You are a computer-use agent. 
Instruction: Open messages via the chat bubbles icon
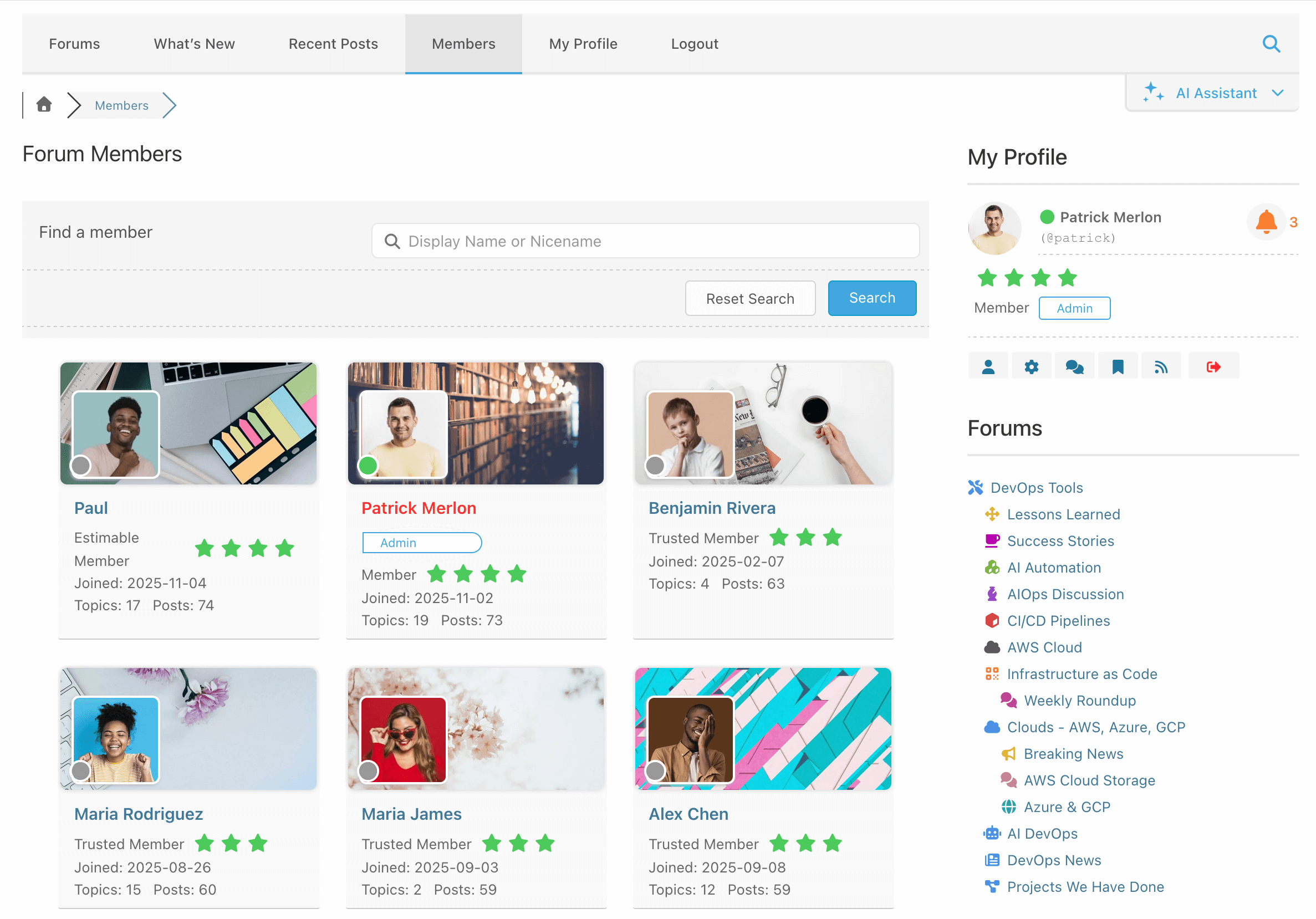click(x=1075, y=365)
